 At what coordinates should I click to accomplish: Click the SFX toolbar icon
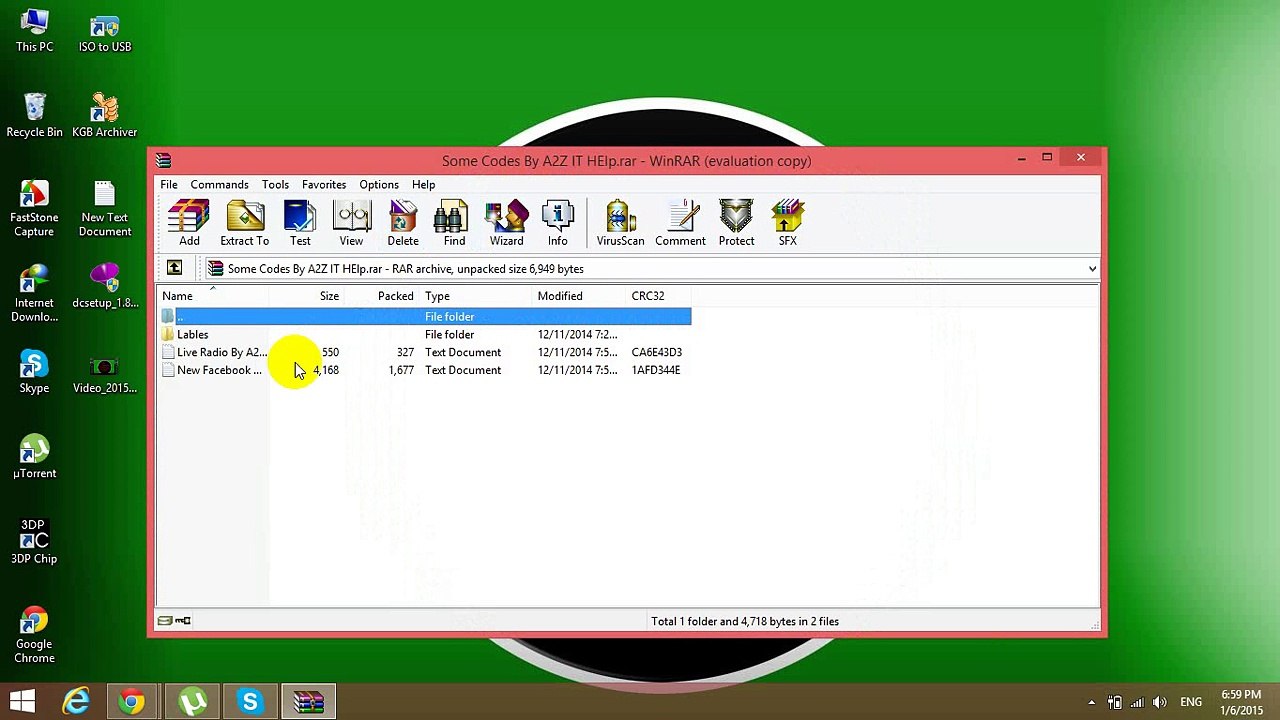[x=788, y=223]
